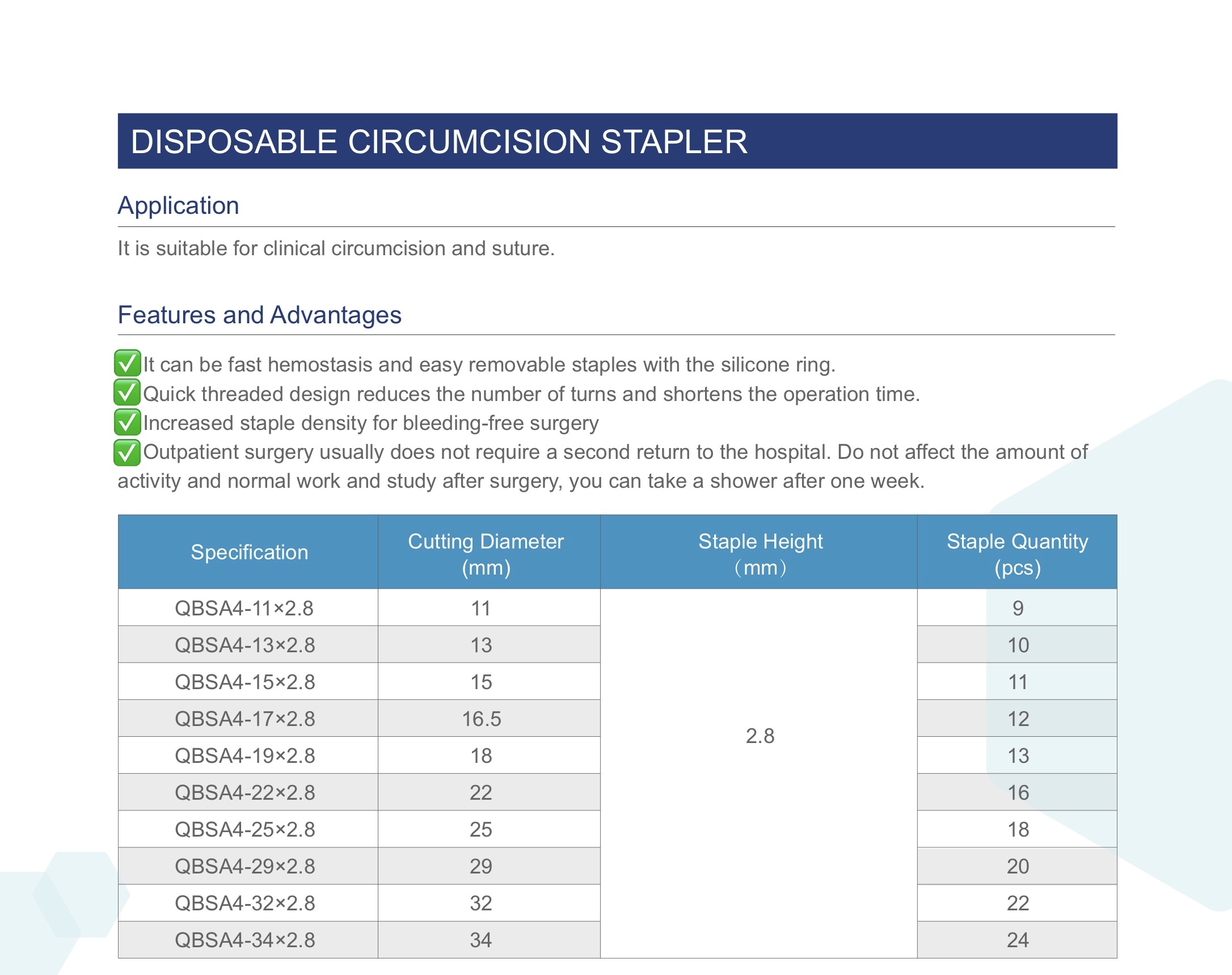Select the QBSA4-11×2.8 specification cell
The image size is (1232, 975).
point(244,608)
